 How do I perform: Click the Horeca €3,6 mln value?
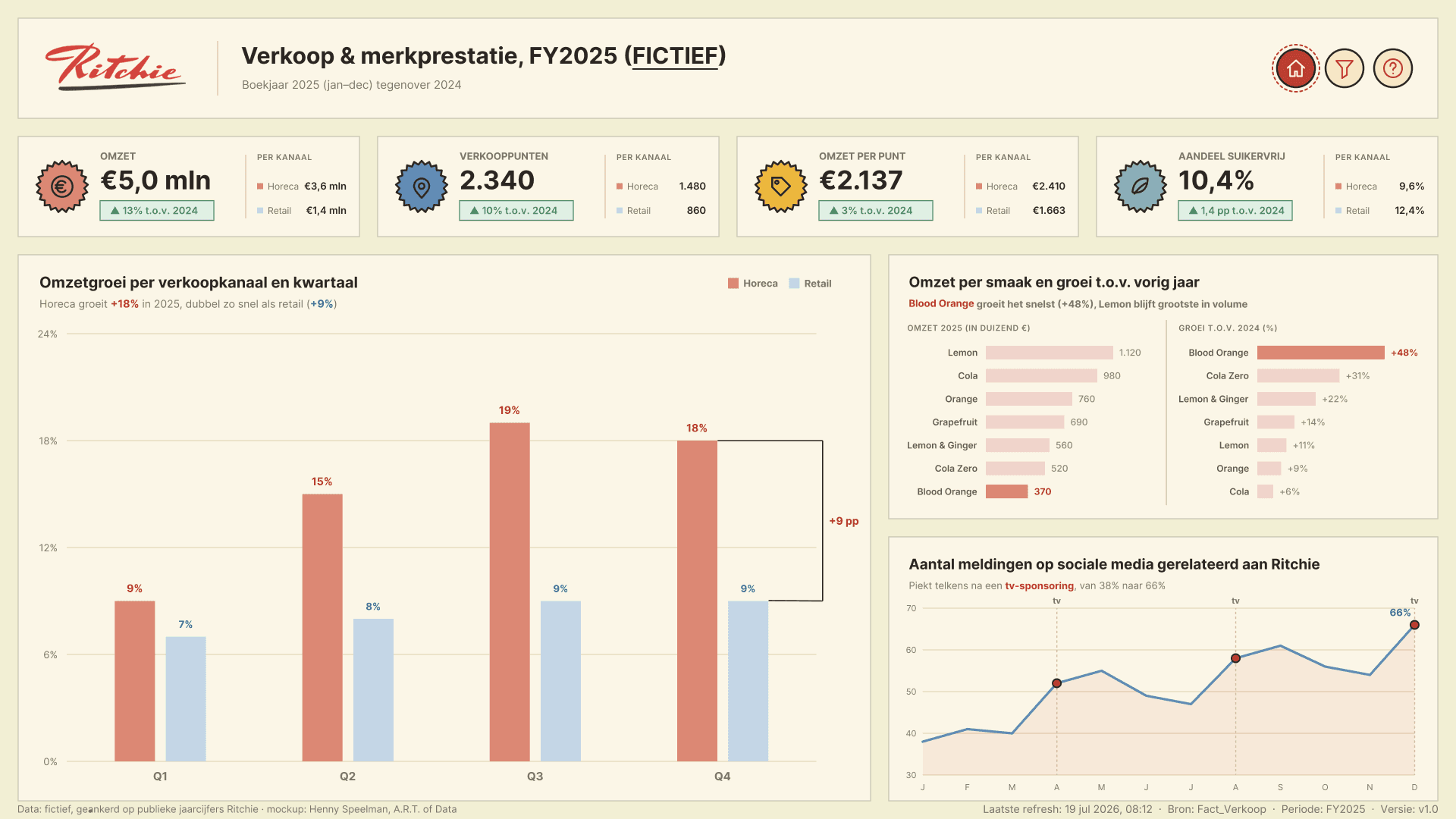(x=325, y=187)
